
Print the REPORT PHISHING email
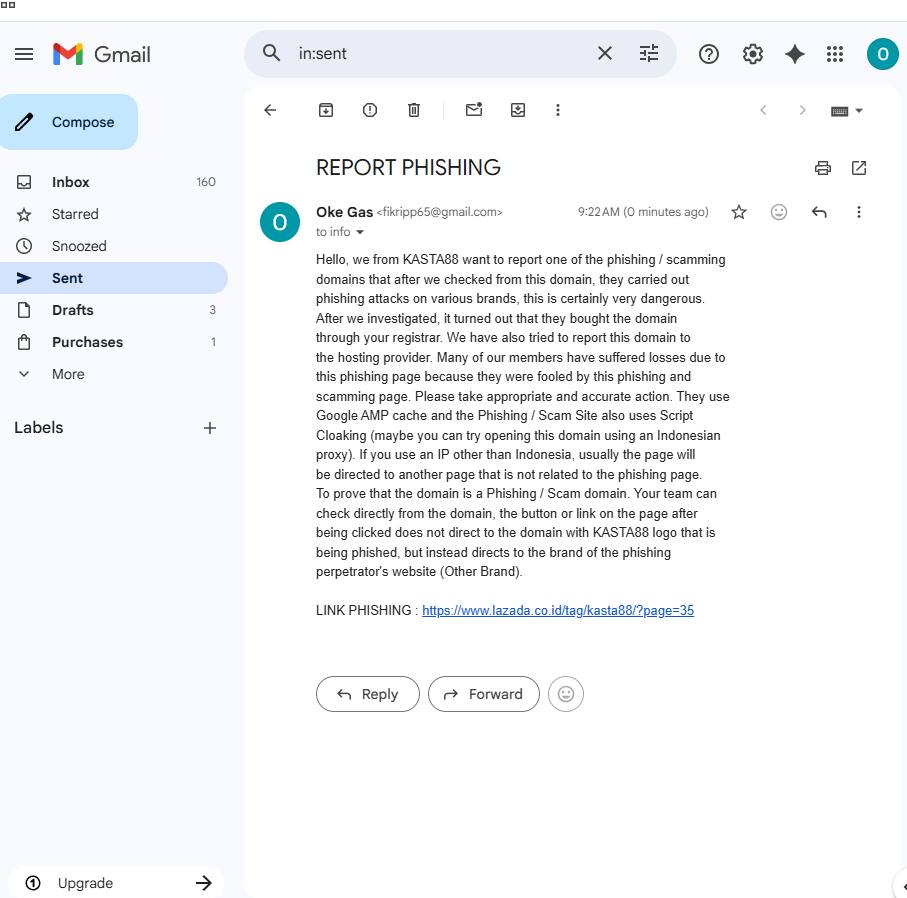[x=823, y=168]
